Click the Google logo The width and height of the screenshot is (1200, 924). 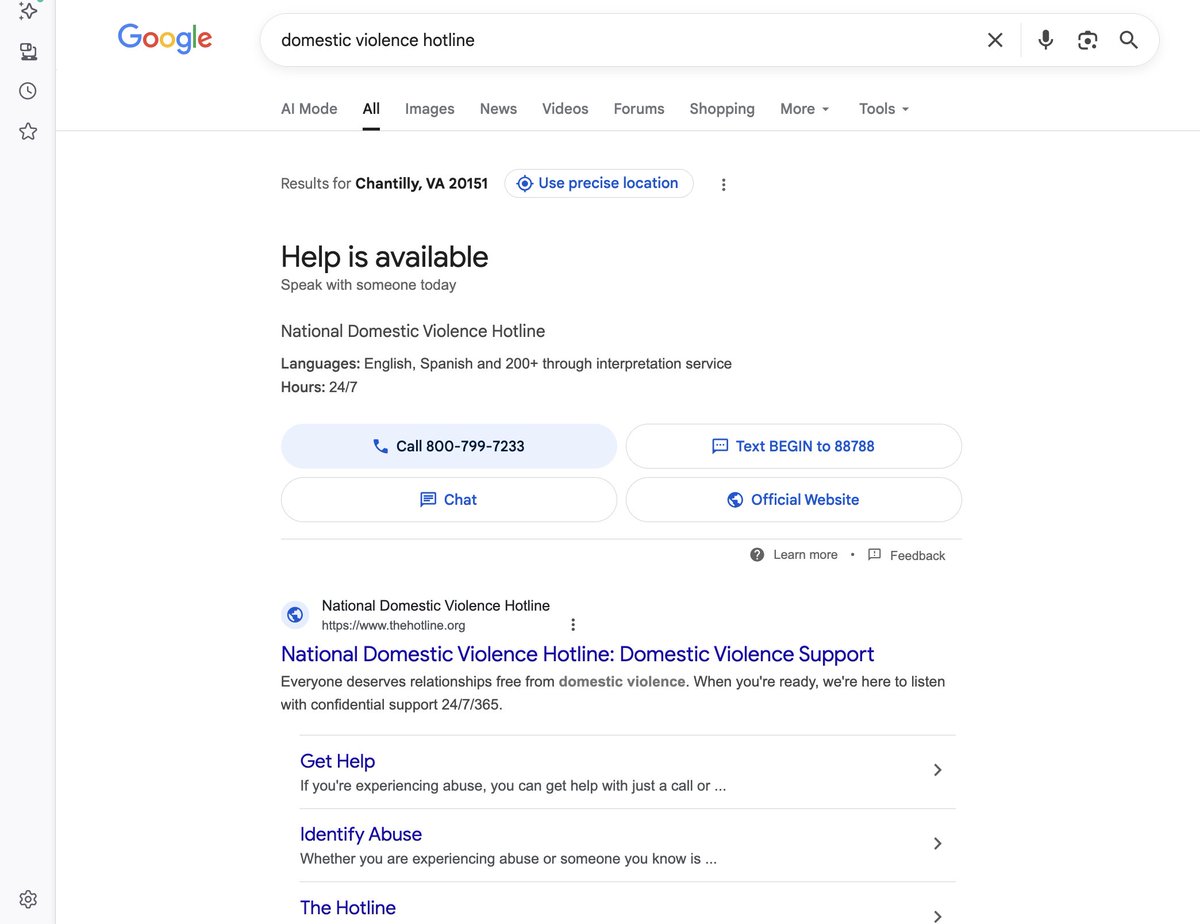[165, 39]
